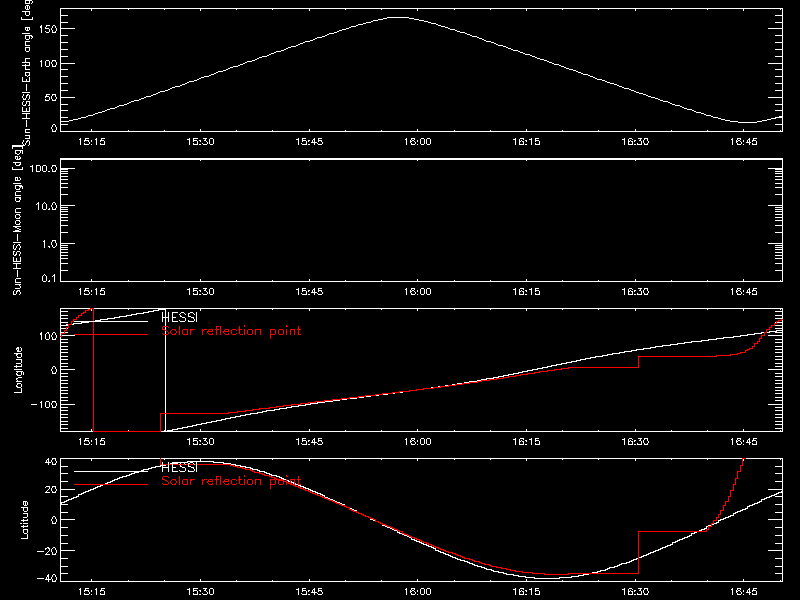800x600 pixels.
Task: Click the Longitude axis title
Action: pos(18,370)
